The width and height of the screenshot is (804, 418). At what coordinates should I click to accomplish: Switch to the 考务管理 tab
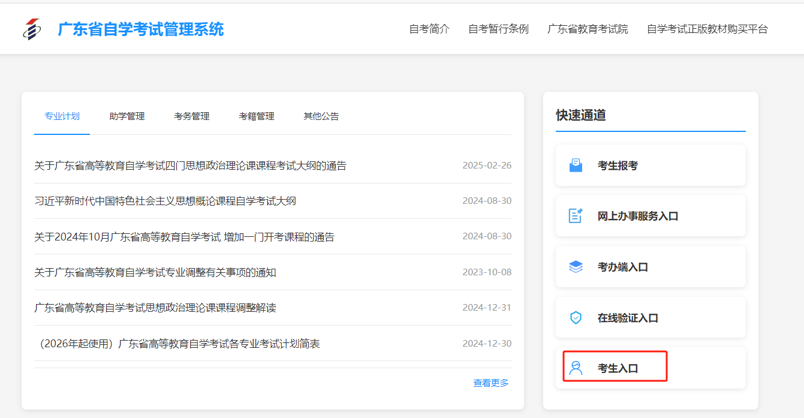192,116
